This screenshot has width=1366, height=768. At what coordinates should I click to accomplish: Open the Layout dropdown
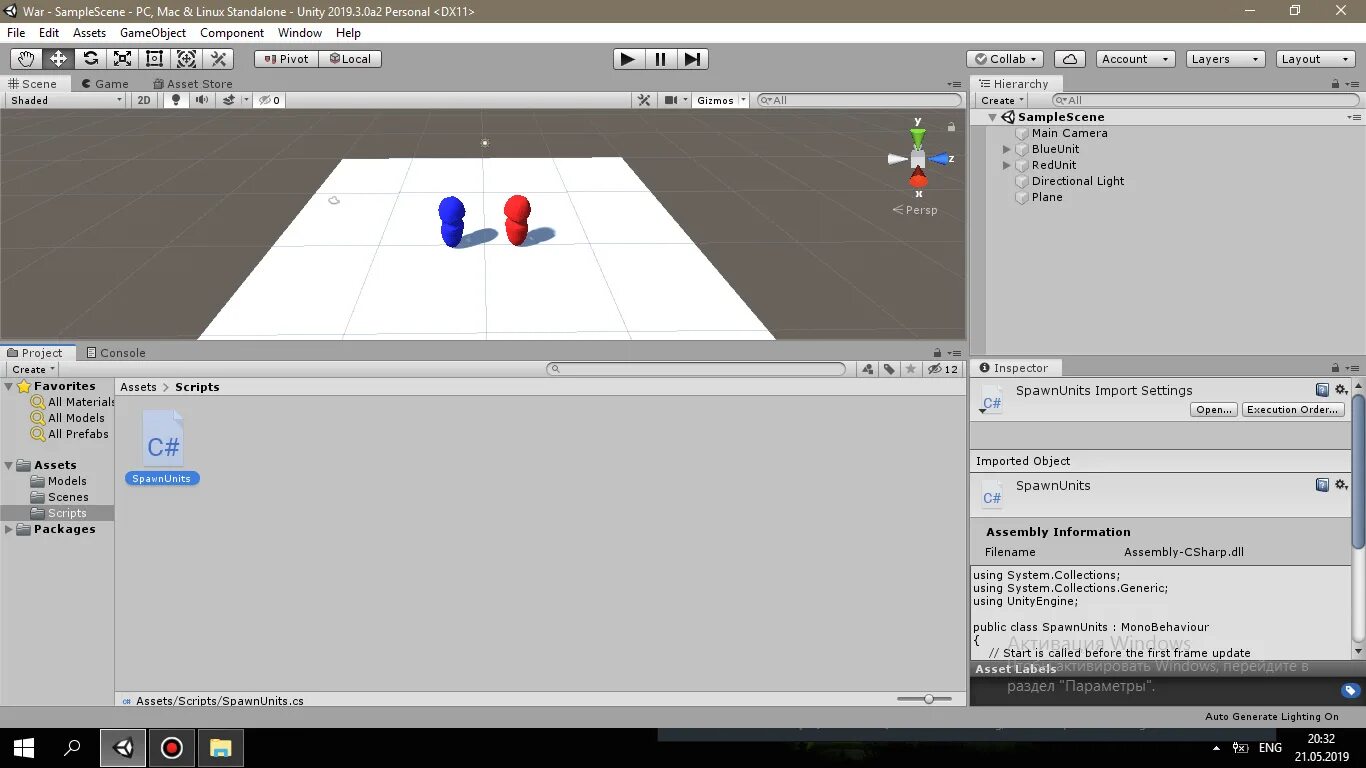(x=1315, y=59)
